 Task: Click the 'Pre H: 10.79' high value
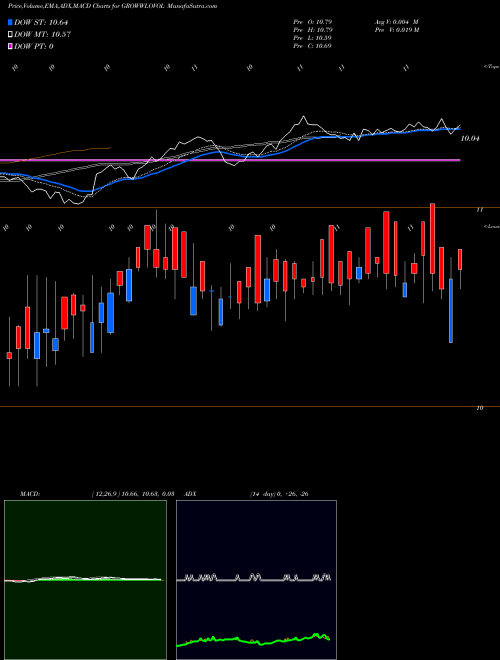coord(312,30)
